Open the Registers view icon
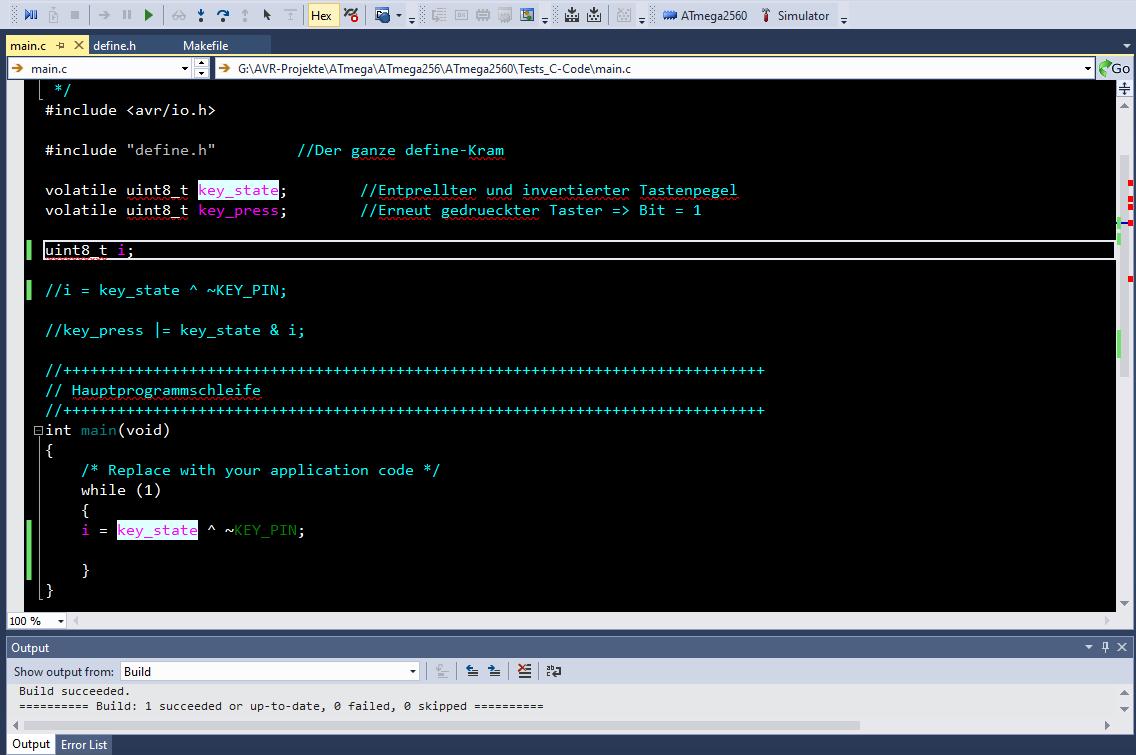Screen dimensions: 1136x755 461,14
